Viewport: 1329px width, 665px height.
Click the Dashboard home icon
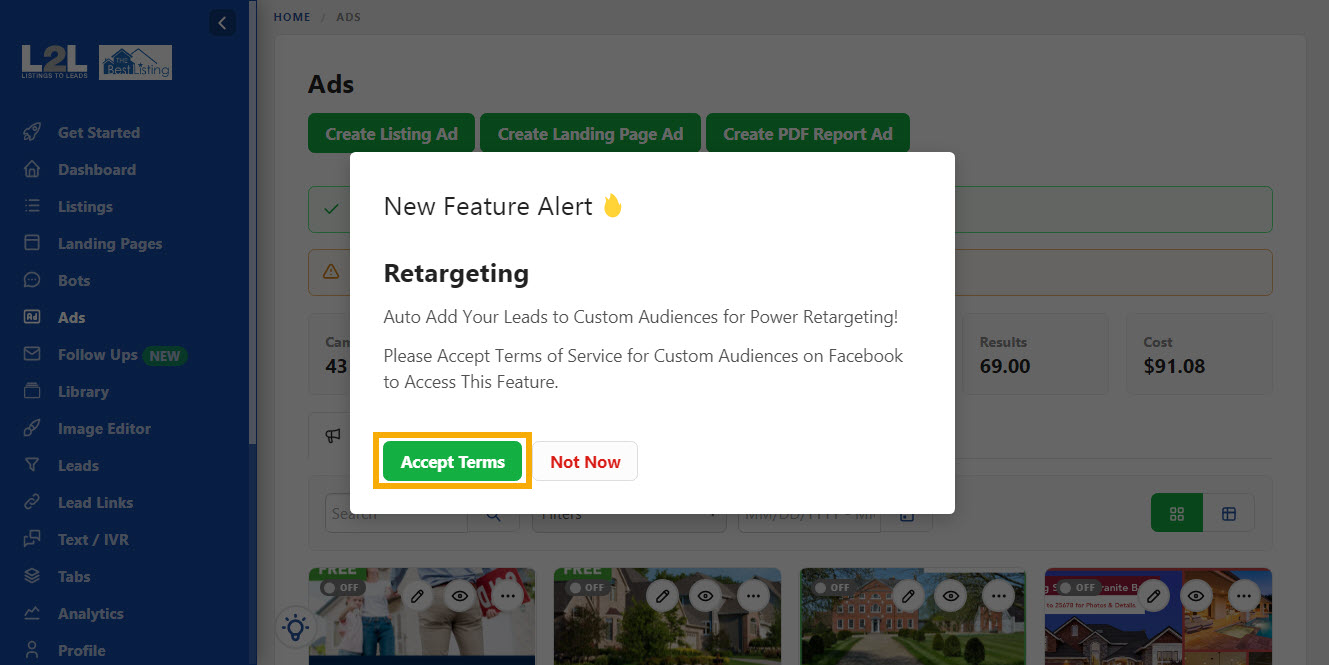(x=32, y=170)
